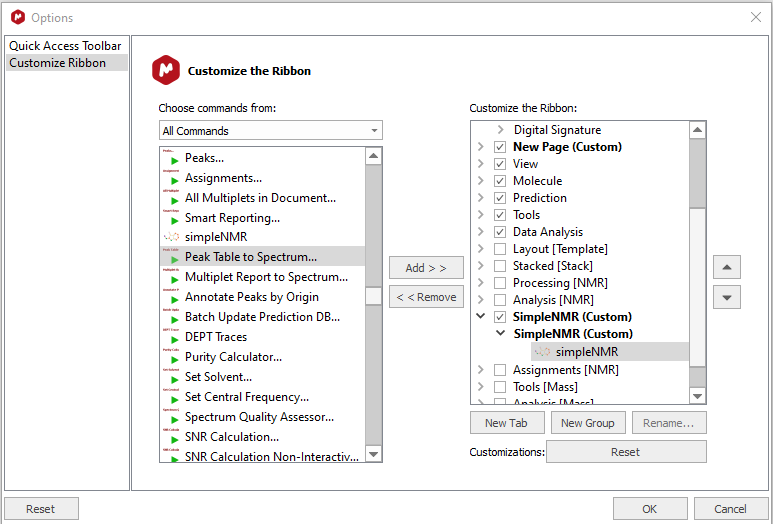Uncheck the Prediction tab checkbox

(500, 198)
